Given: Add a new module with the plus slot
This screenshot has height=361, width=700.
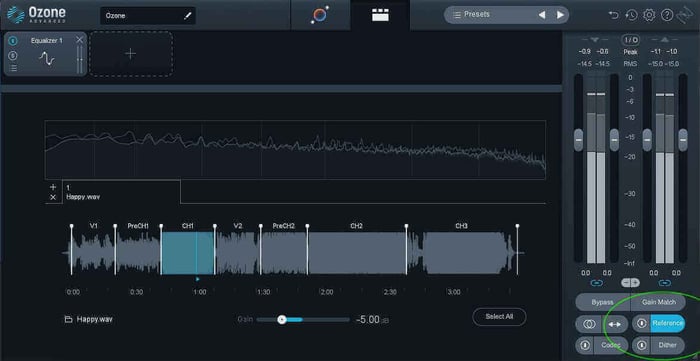Looking at the screenshot, I should click(x=131, y=54).
